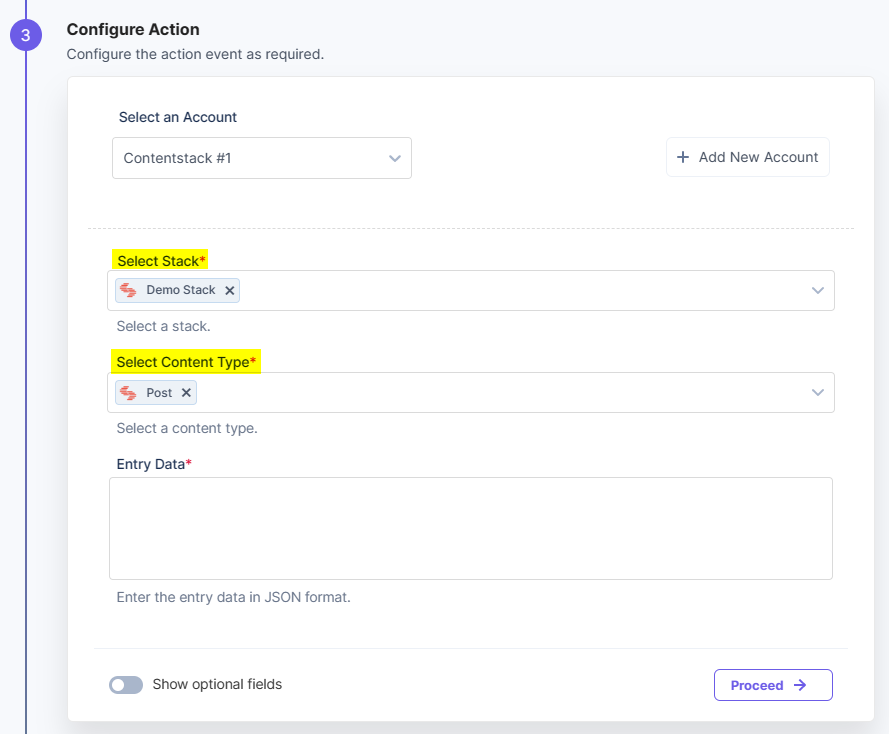889x734 pixels.
Task: Click the Show optional fields label
Action: [x=217, y=684]
